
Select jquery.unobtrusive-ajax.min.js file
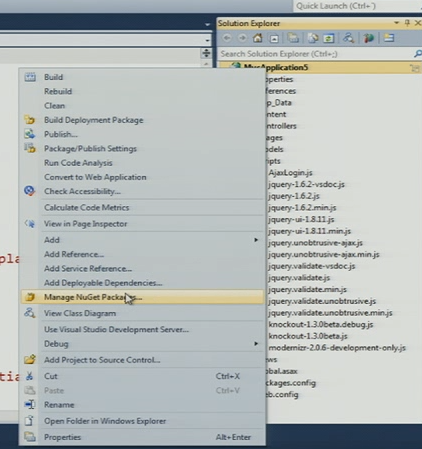coord(324,254)
